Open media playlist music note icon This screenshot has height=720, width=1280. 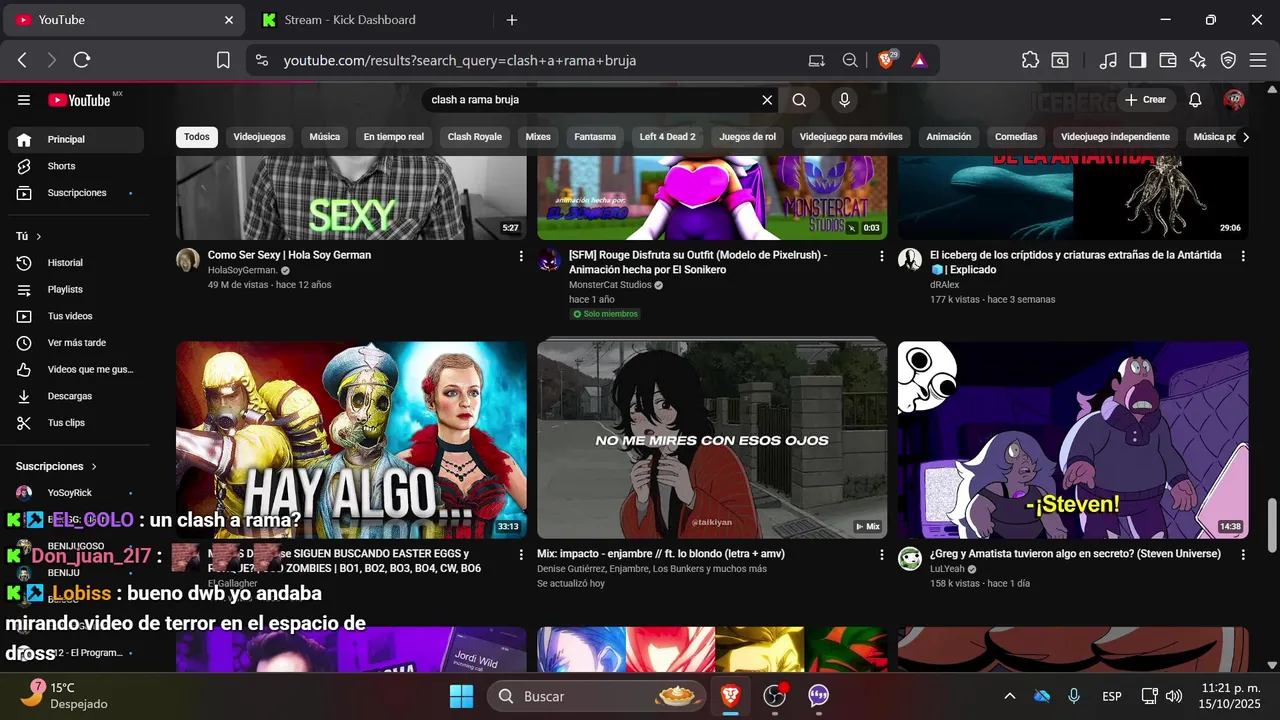click(x=1107, y=60)
